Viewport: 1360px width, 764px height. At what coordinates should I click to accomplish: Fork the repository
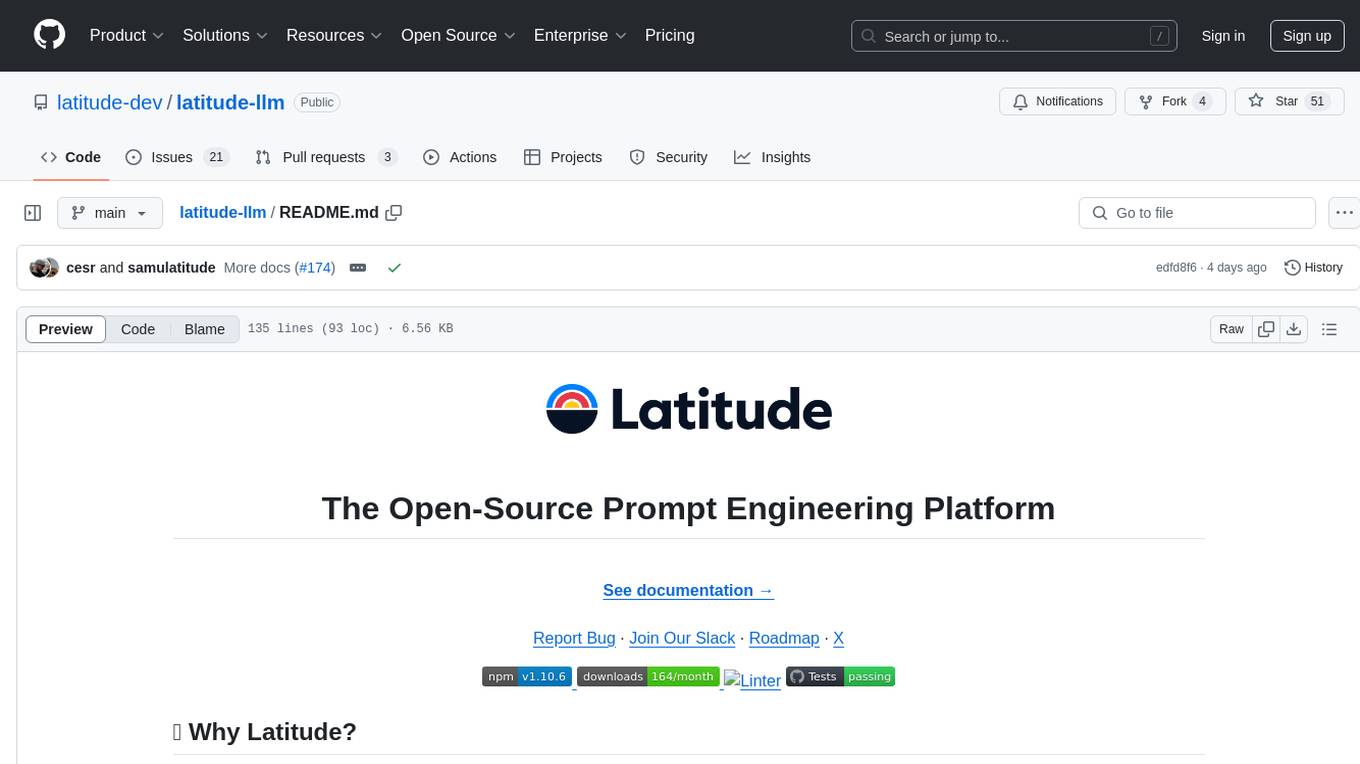(x=1175, y=102)
